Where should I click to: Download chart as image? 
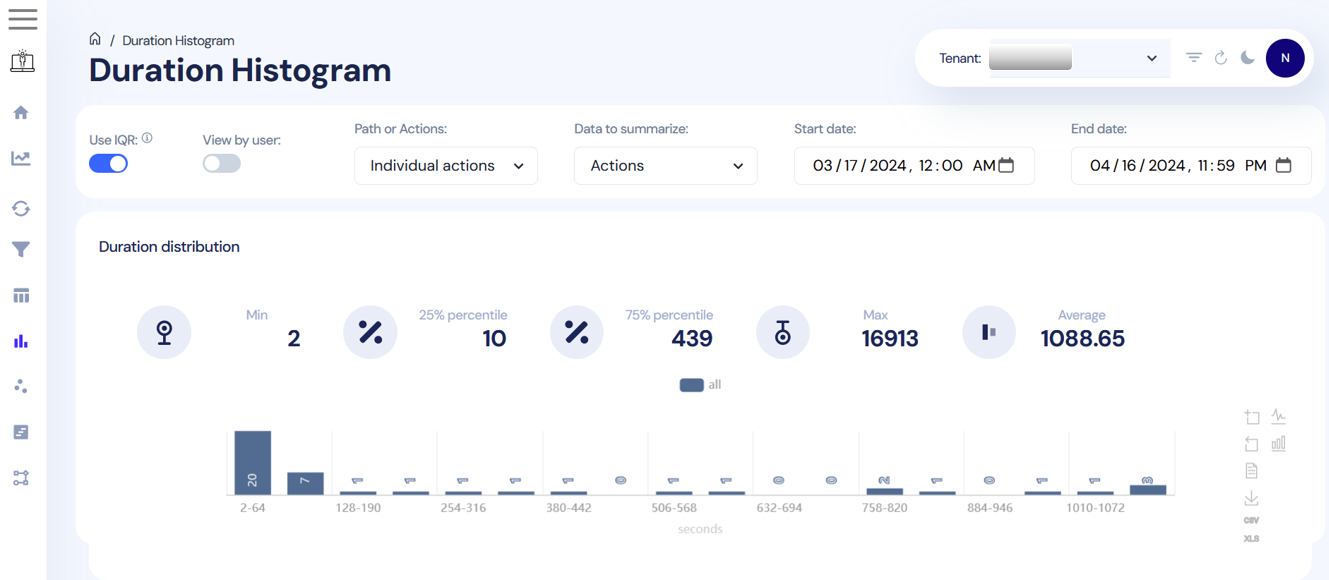pos(1252,498)
